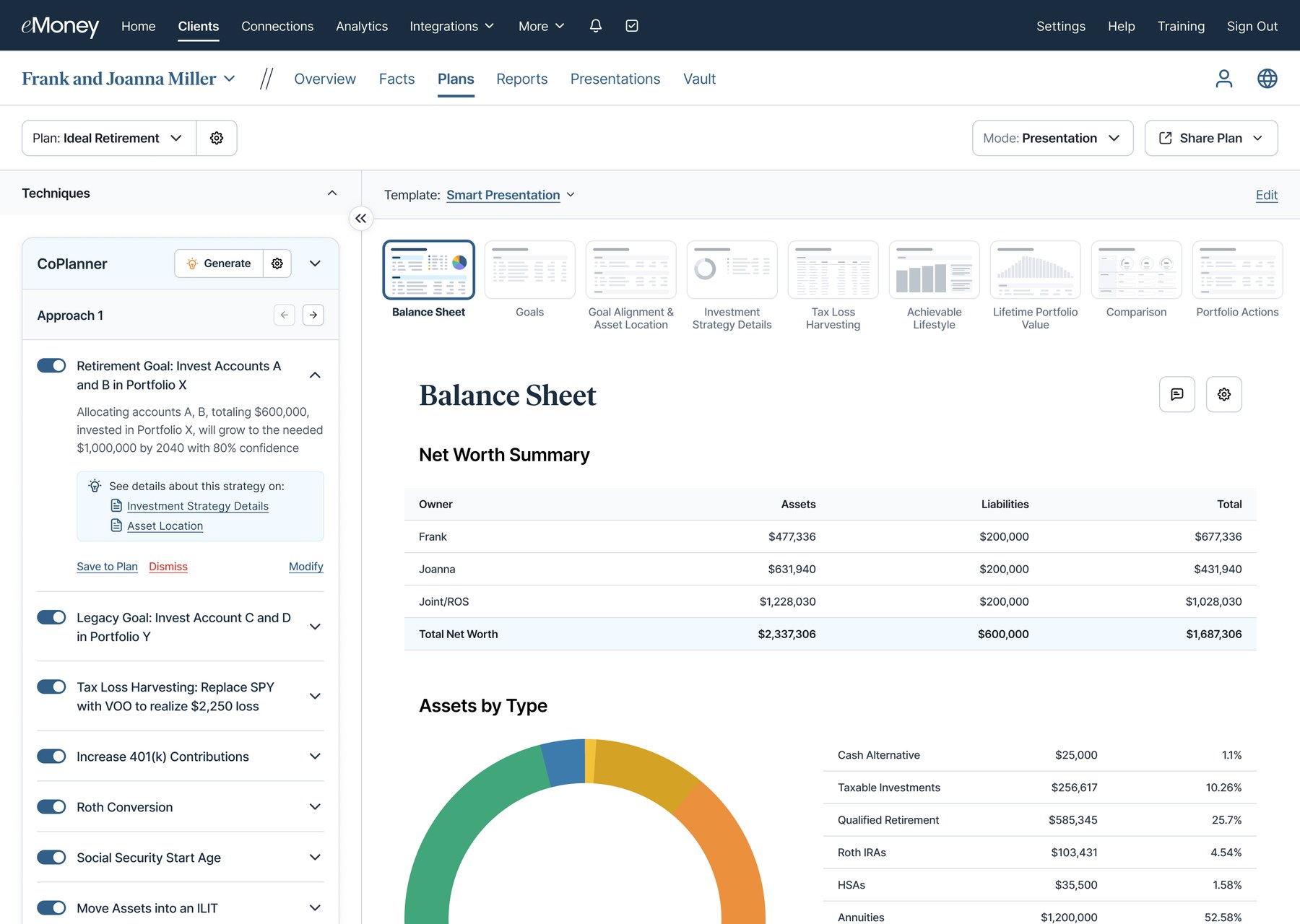Select the Balance Sheet slide thumbnail

click(429, 270)
